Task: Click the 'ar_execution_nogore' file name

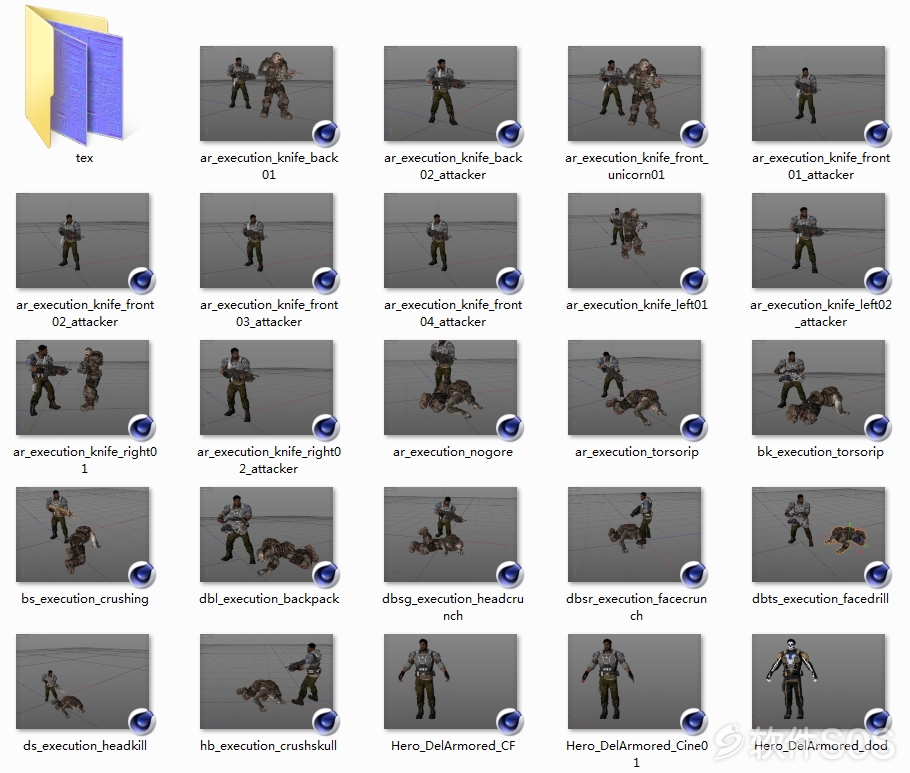Action: (x=453, y=451)
